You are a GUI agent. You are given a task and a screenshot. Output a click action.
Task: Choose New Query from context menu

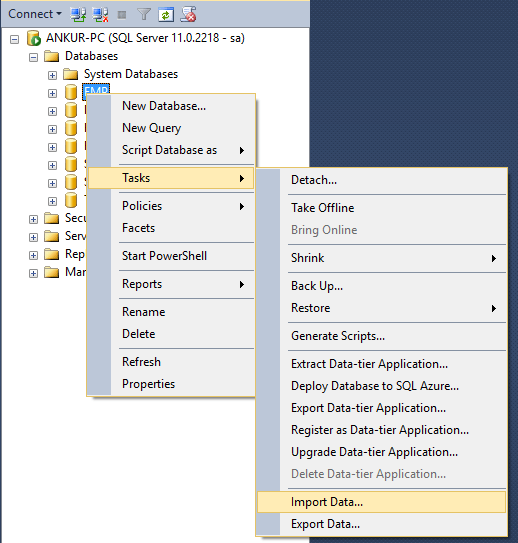171,128
